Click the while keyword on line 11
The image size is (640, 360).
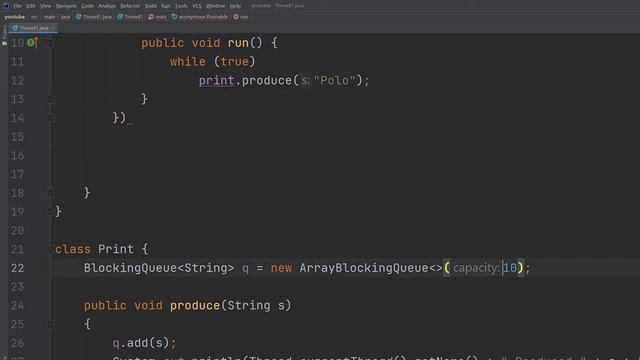click(188, 62)
